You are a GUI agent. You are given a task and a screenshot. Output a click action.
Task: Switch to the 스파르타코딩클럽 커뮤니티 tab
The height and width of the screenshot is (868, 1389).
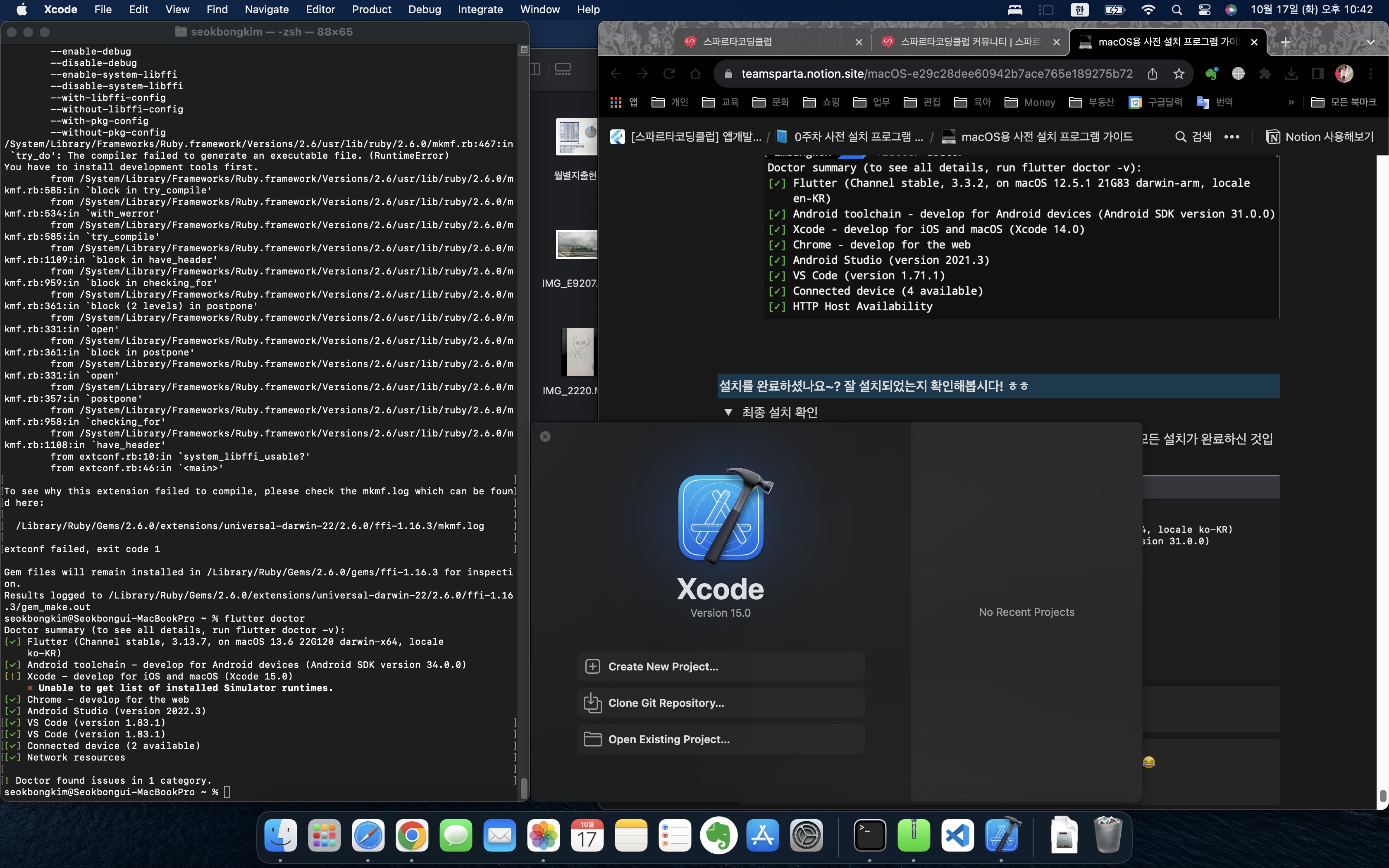970,42
